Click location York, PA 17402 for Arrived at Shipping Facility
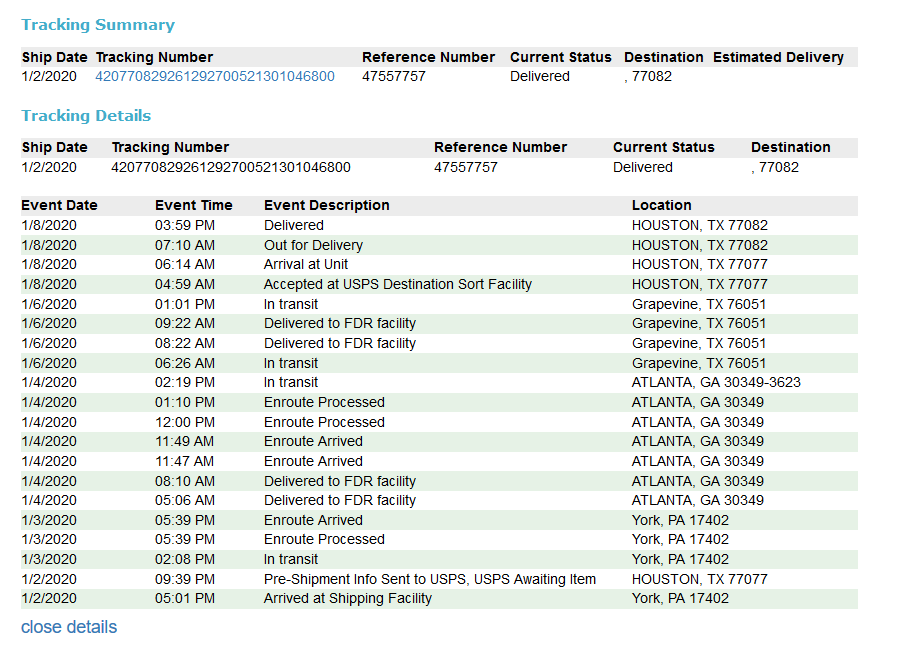910x653 pixels. pyautogui.click(x=680, y=598)
